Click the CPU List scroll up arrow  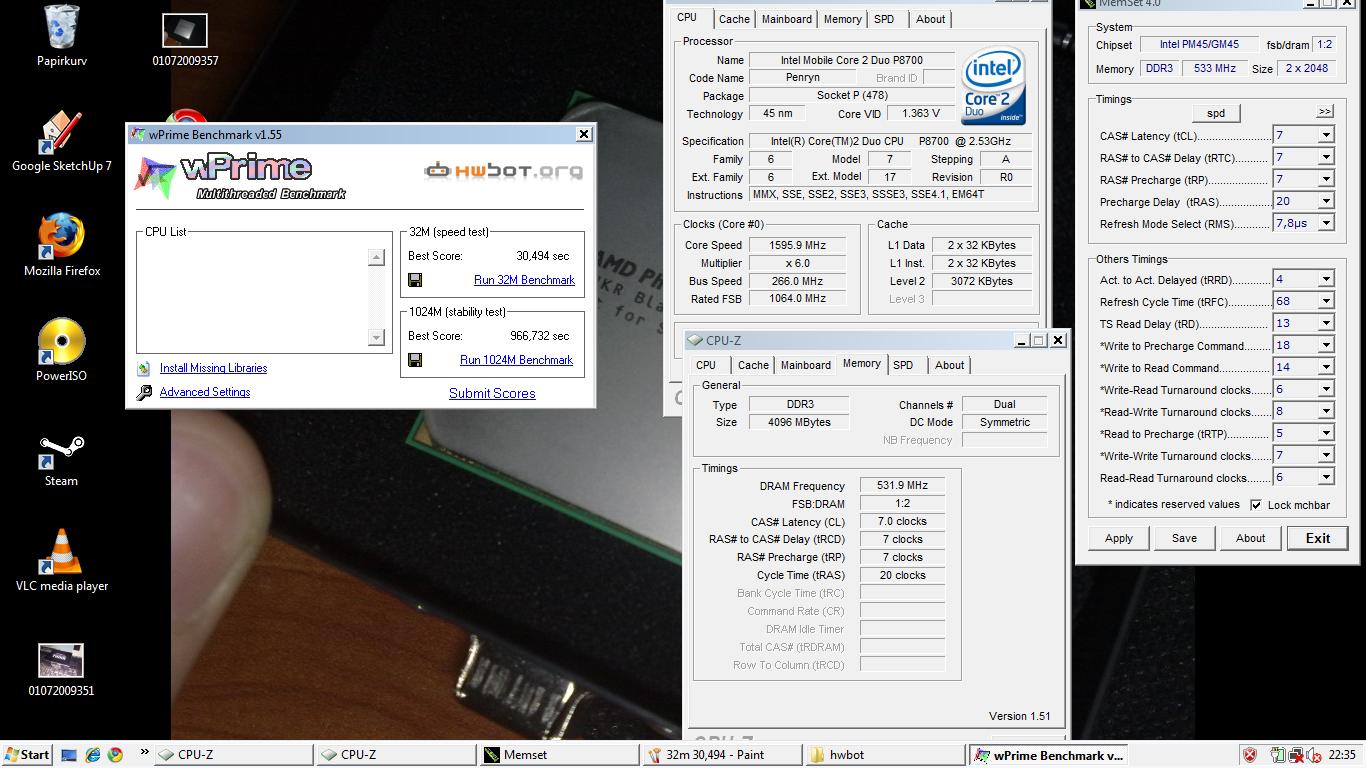377,258
